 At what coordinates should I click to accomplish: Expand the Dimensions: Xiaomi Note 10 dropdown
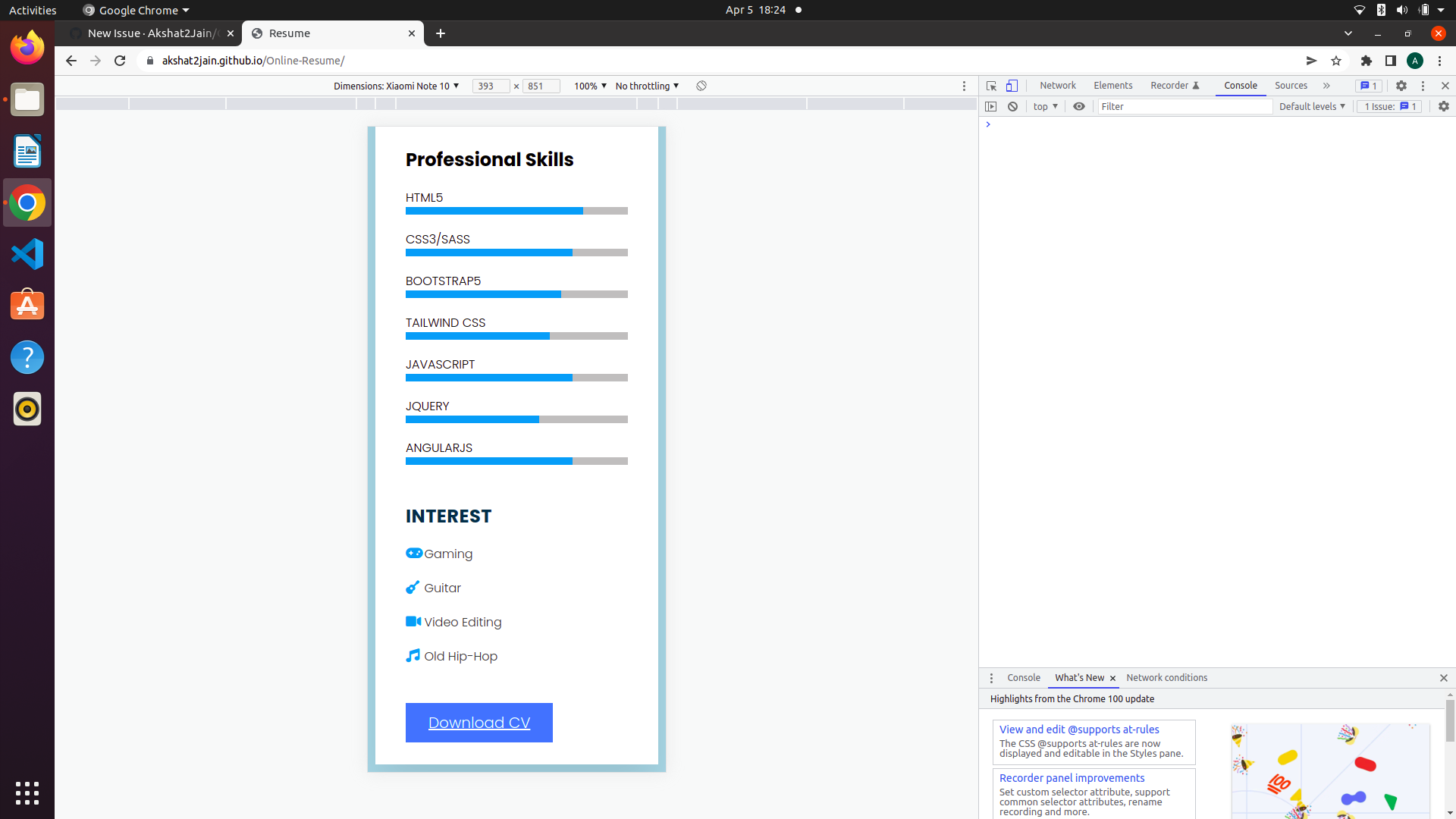pyautogui.click(x=396, y=86)
